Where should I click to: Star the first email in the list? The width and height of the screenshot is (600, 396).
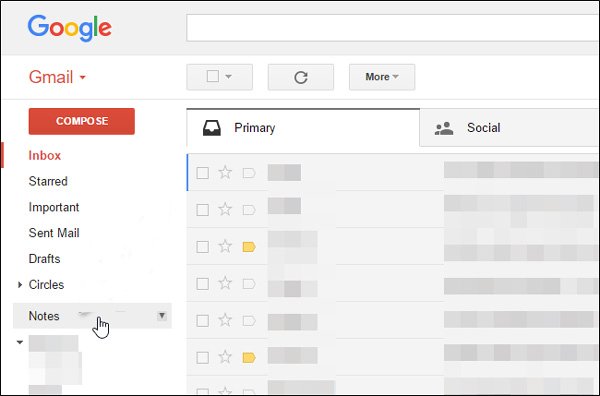(x=225, y=173)
